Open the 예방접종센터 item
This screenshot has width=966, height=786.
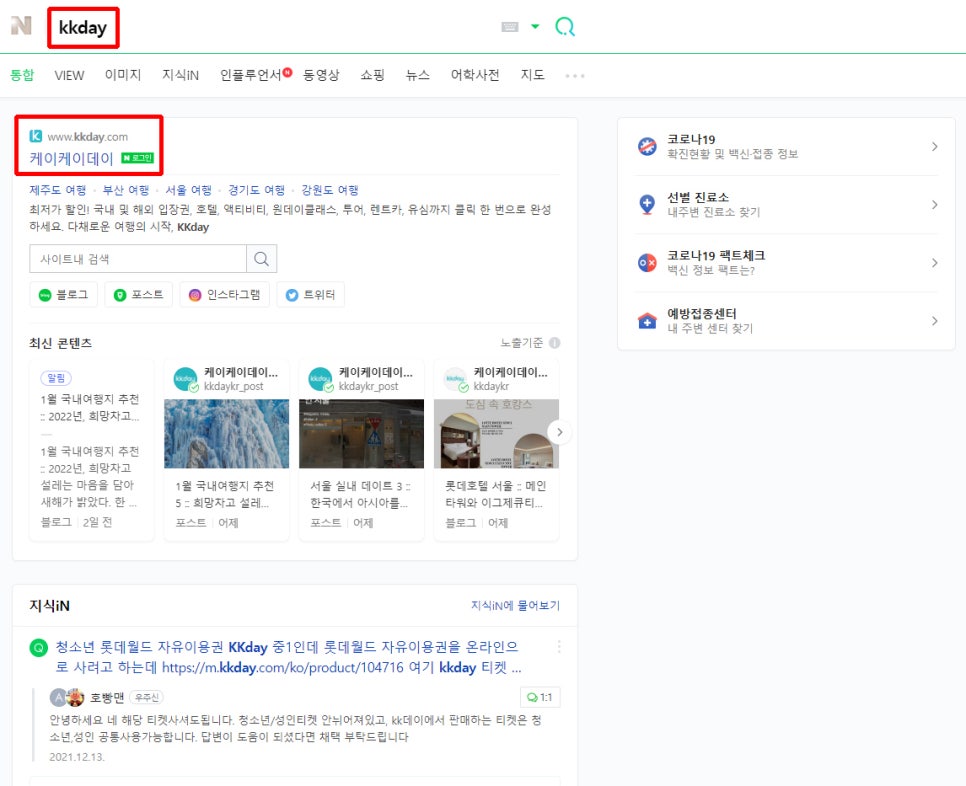[x=786, y=321]
